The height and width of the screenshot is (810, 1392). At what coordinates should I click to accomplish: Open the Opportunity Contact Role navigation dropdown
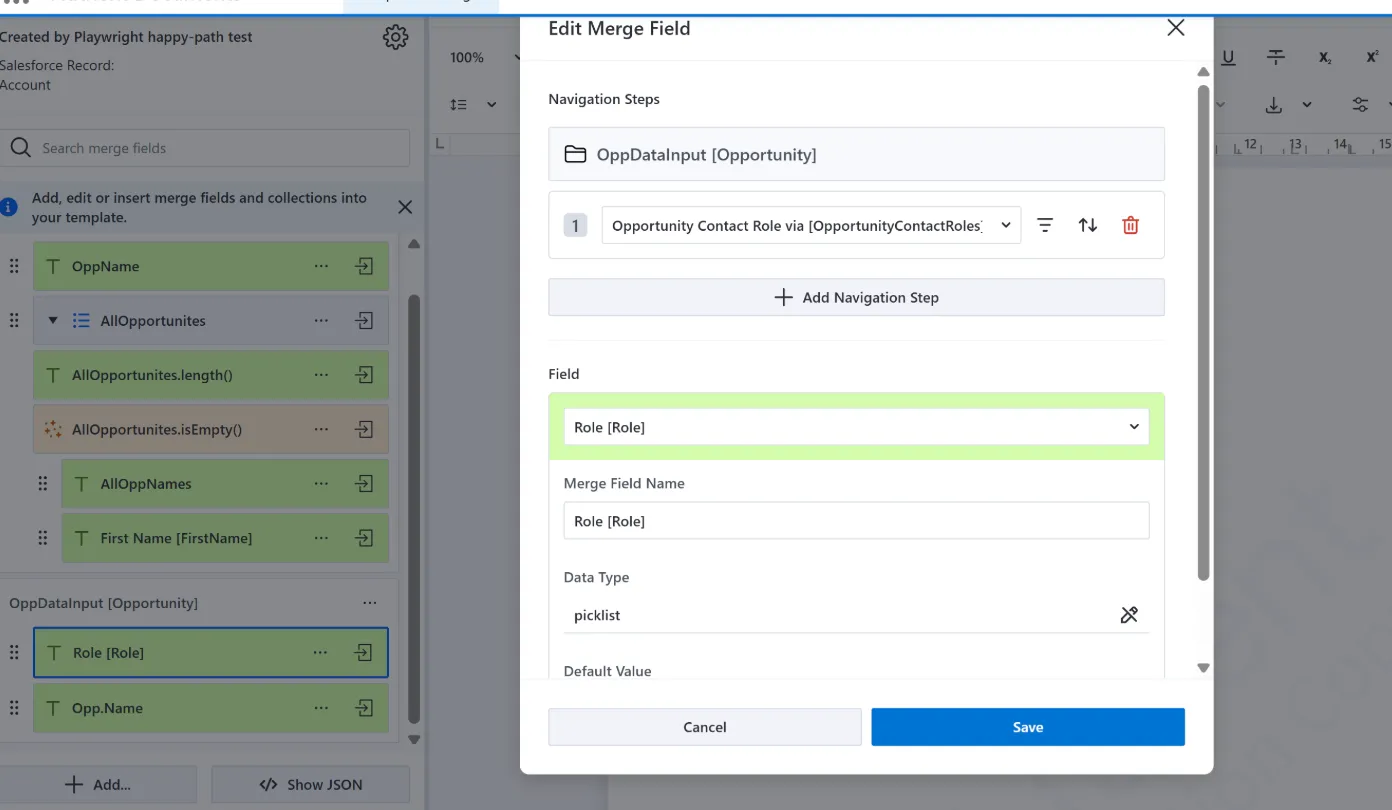(x=811, y=226)
